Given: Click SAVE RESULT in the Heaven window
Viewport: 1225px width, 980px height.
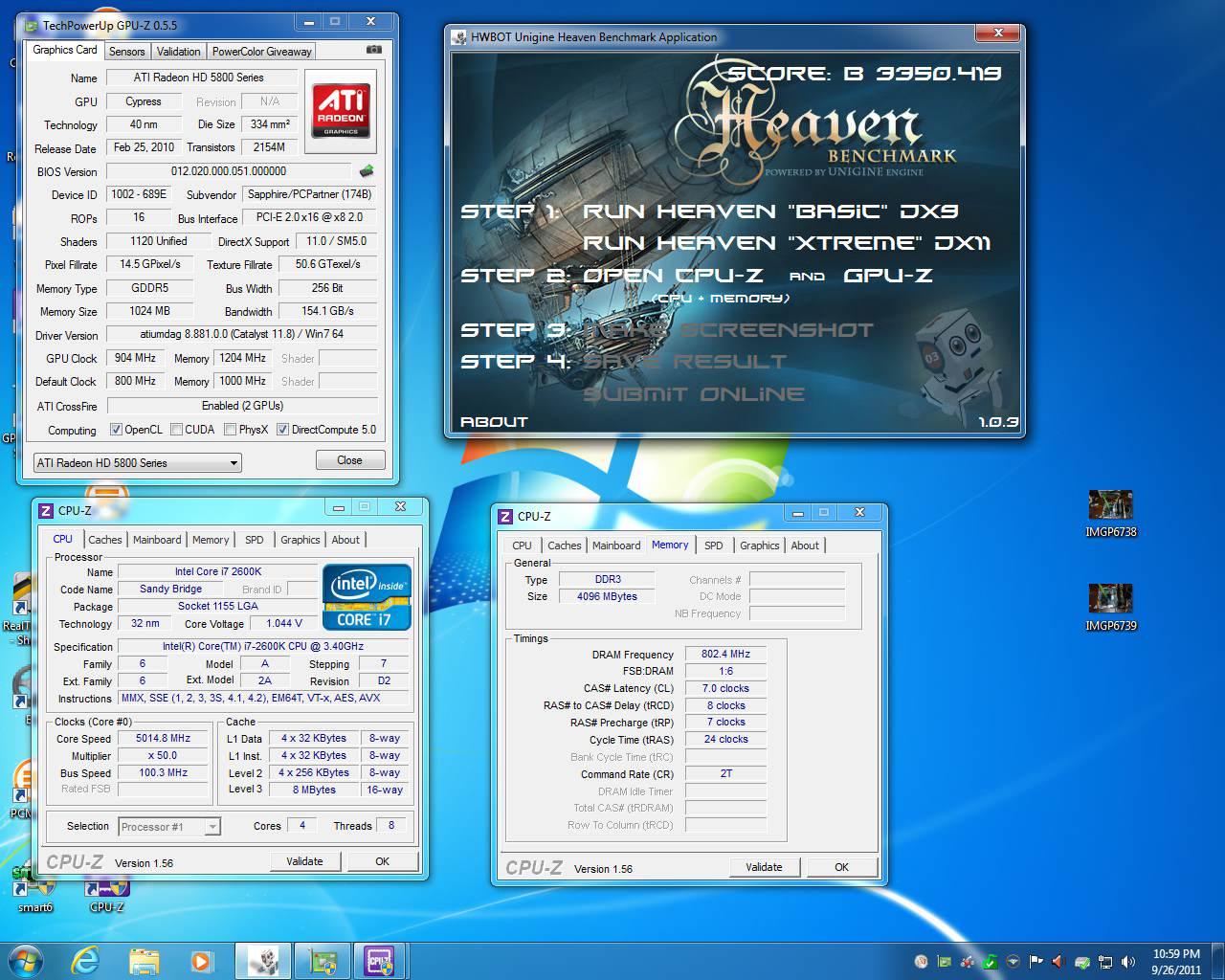Looking at the screenshot, I should 685,362.
